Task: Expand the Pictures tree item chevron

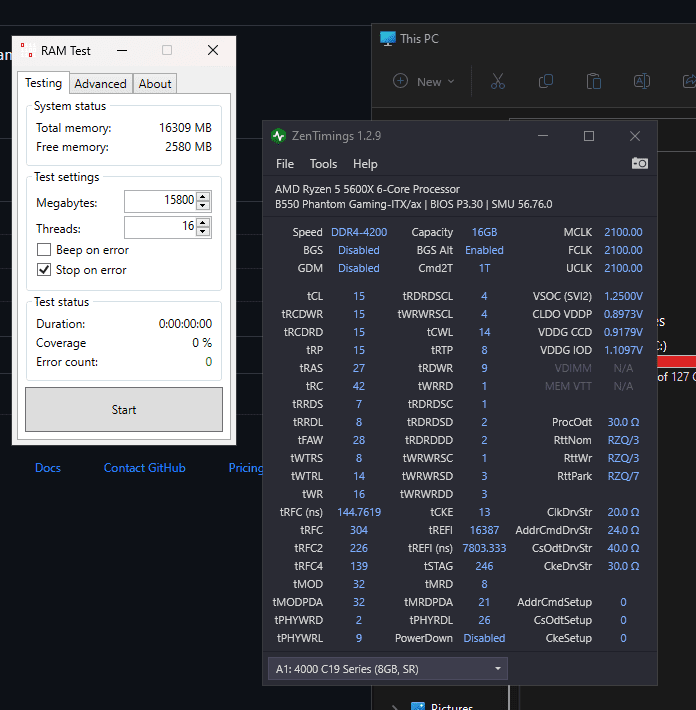Action: [x=395, y=707]
